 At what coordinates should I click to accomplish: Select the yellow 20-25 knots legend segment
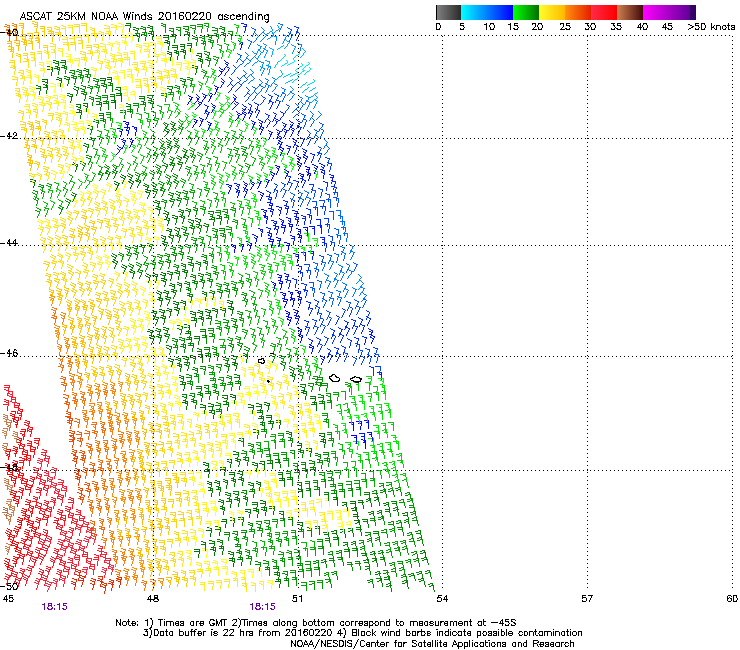click(552, 12)
